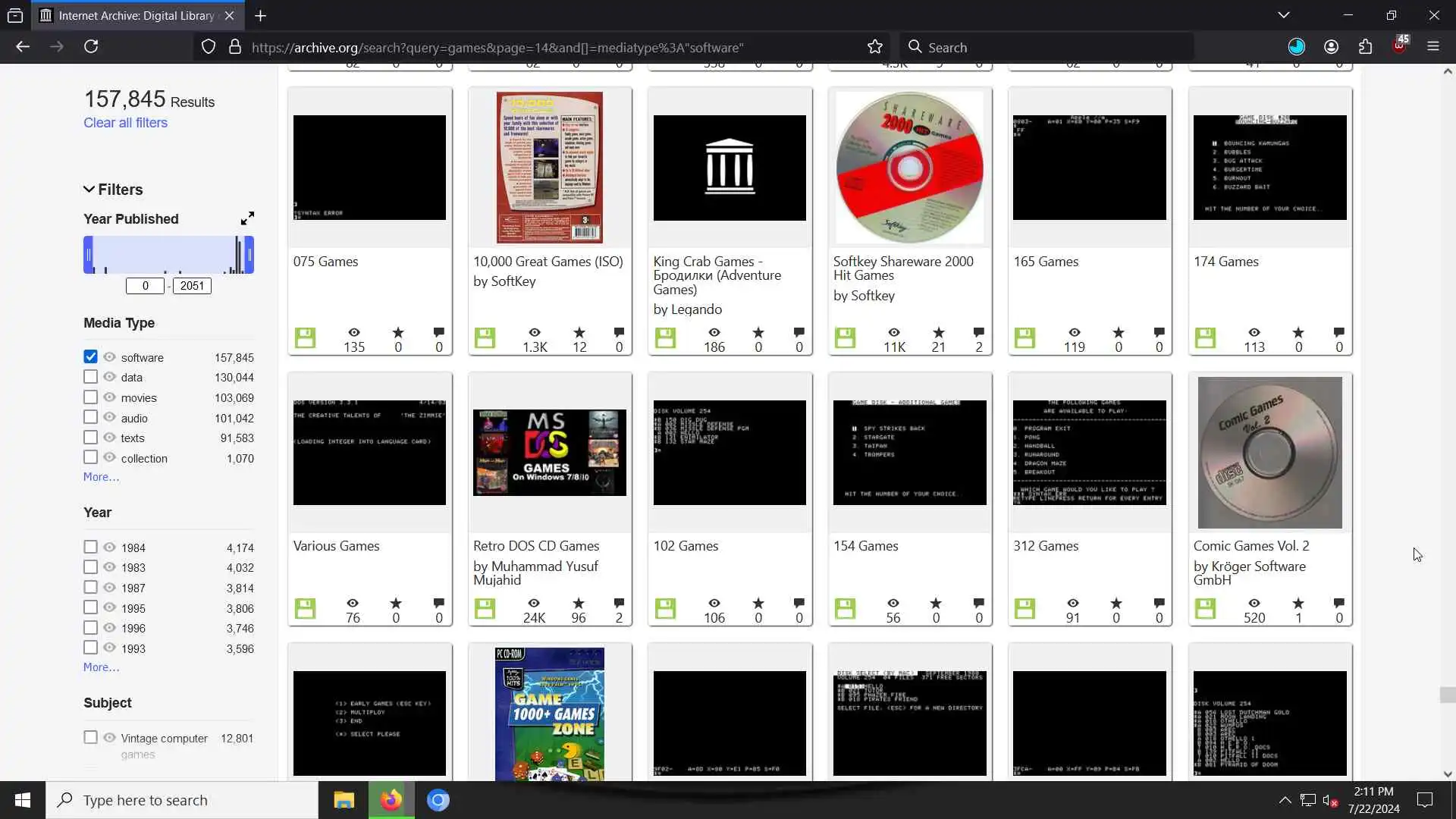Check the 1984 year filter
The width and height of the screenshot is (1456, 819).
click(90, 547)
